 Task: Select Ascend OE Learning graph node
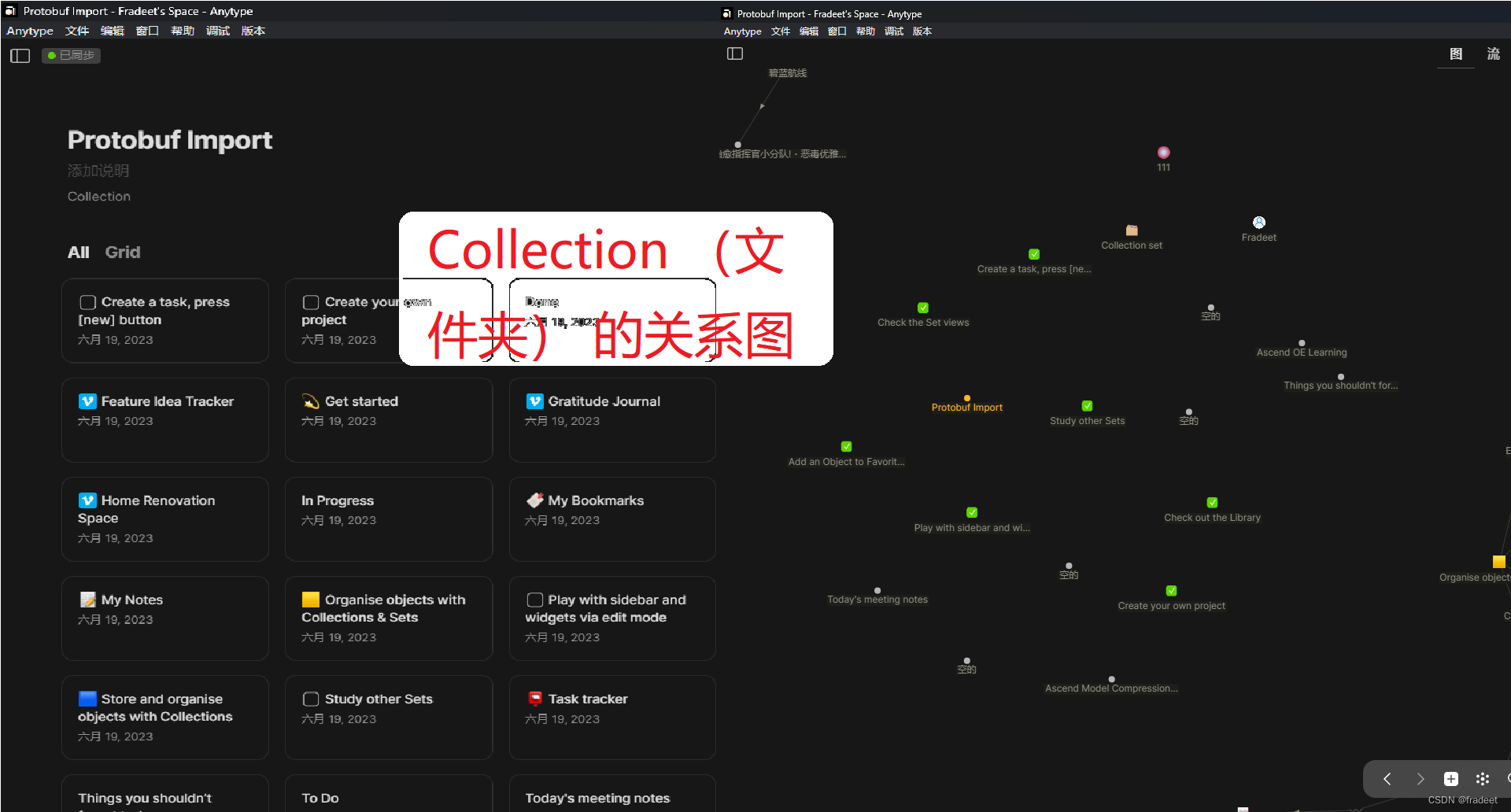coord(1302,343)
